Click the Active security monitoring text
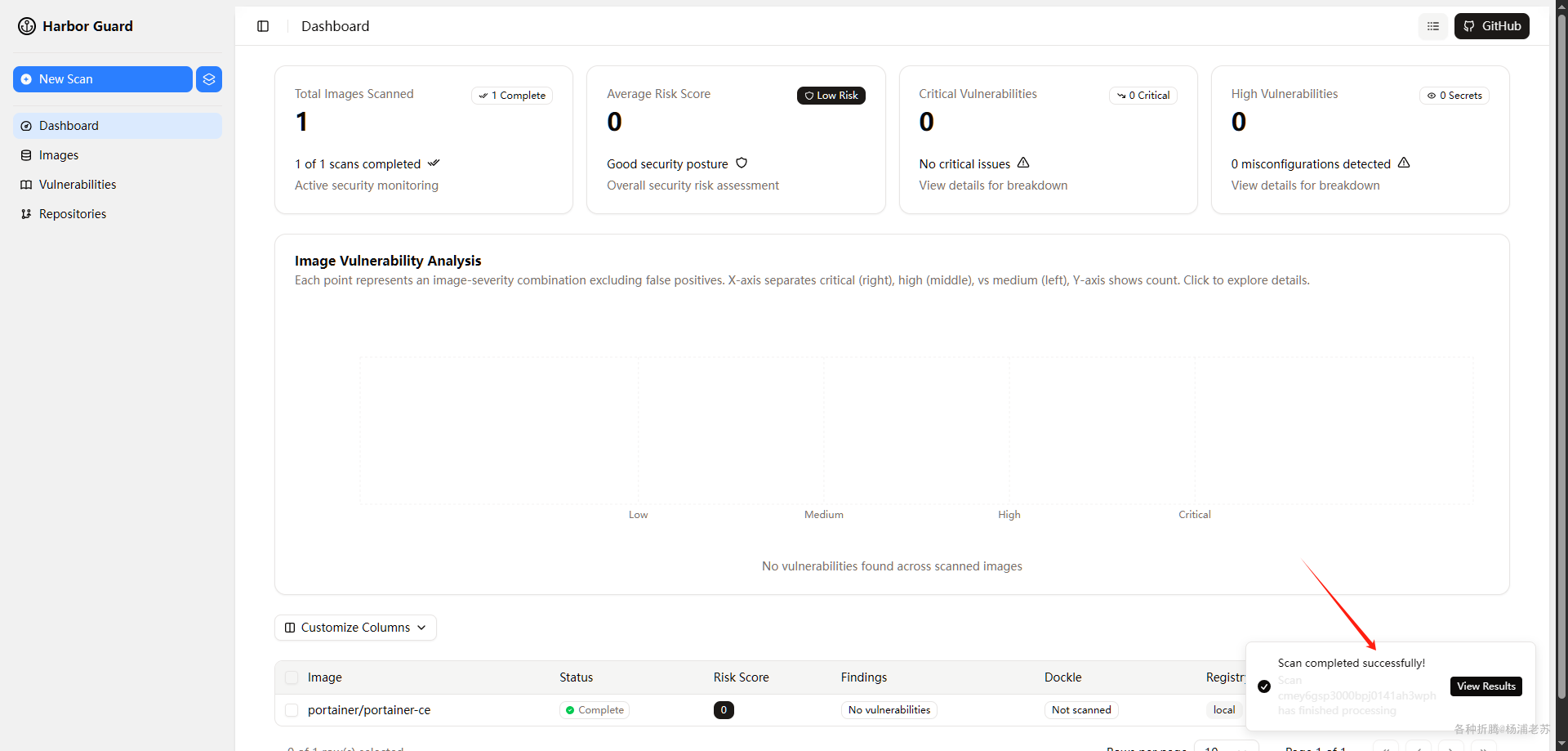The width and height of the screenshot is (1568, 751). pos(367,186)
